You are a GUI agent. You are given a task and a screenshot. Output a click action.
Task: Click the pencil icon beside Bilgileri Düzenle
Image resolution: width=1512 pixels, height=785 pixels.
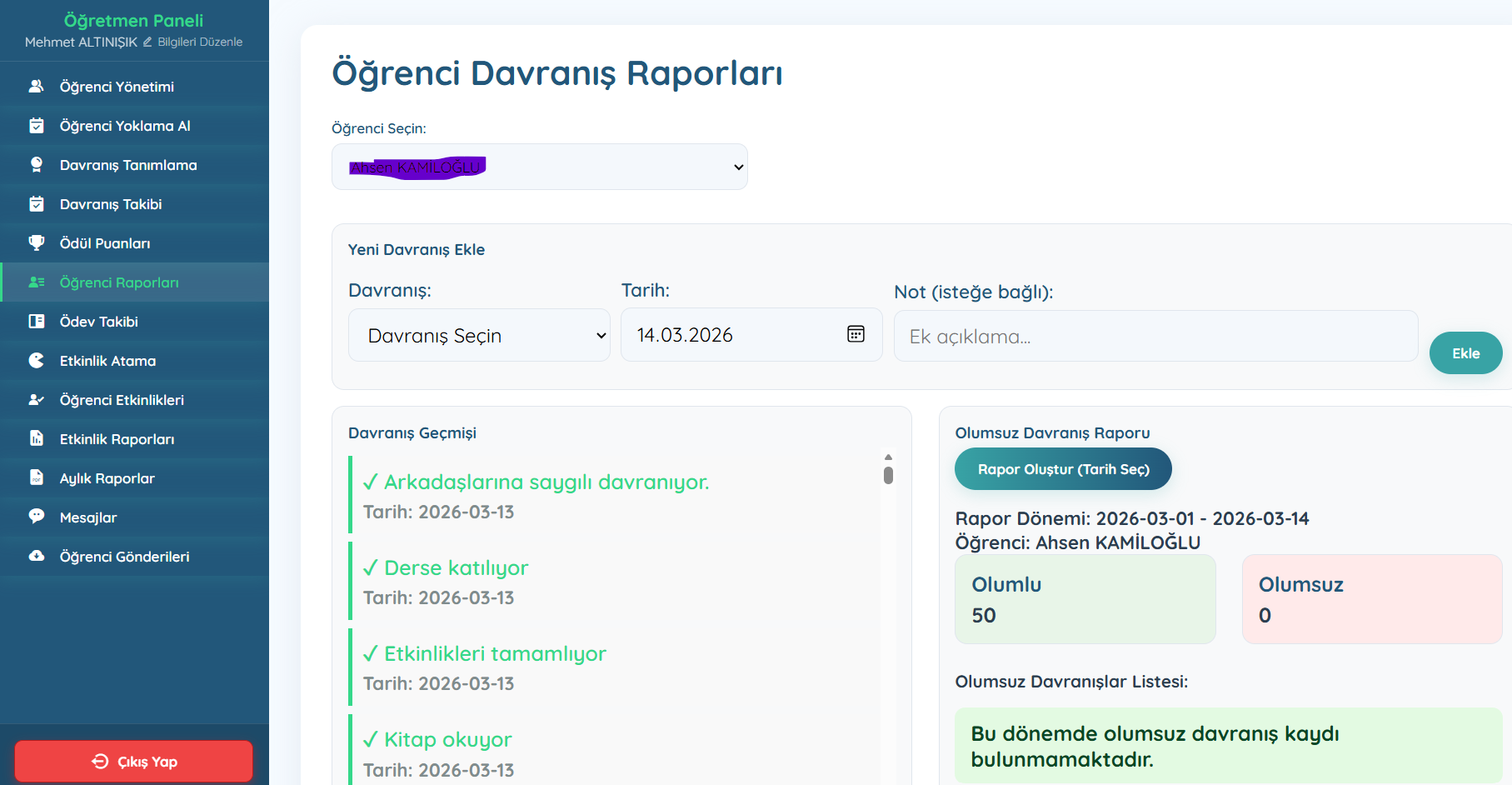(147, 42)
